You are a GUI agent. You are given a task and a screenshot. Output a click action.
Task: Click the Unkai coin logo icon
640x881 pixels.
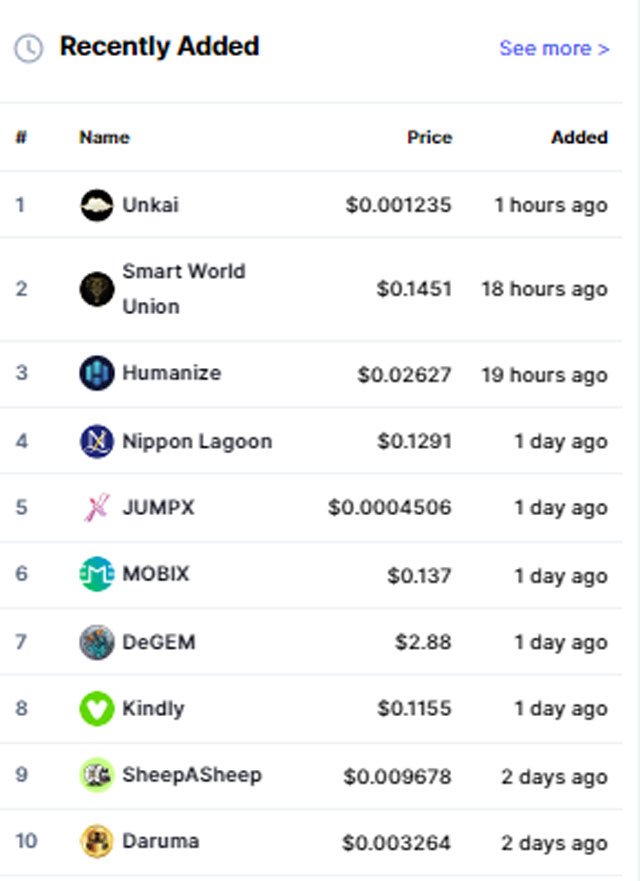[97, 205]
